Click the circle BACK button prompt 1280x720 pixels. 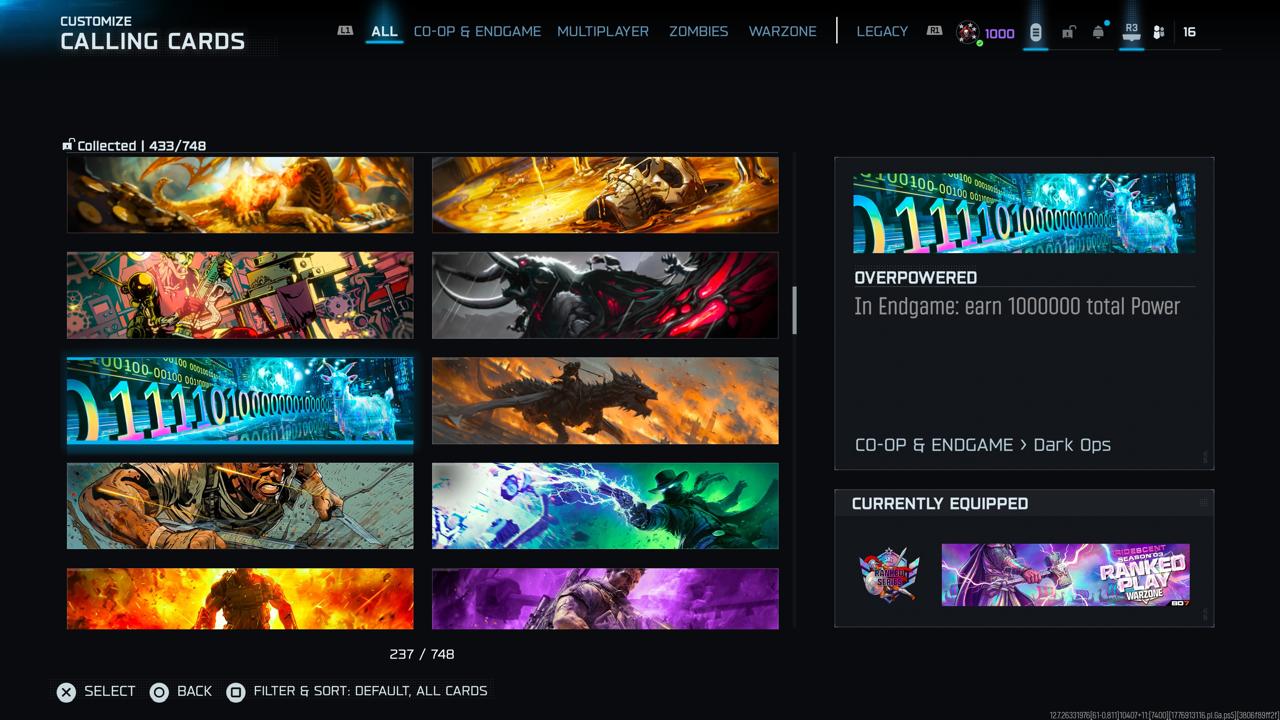pyautogui.click(x=181, y=691)
